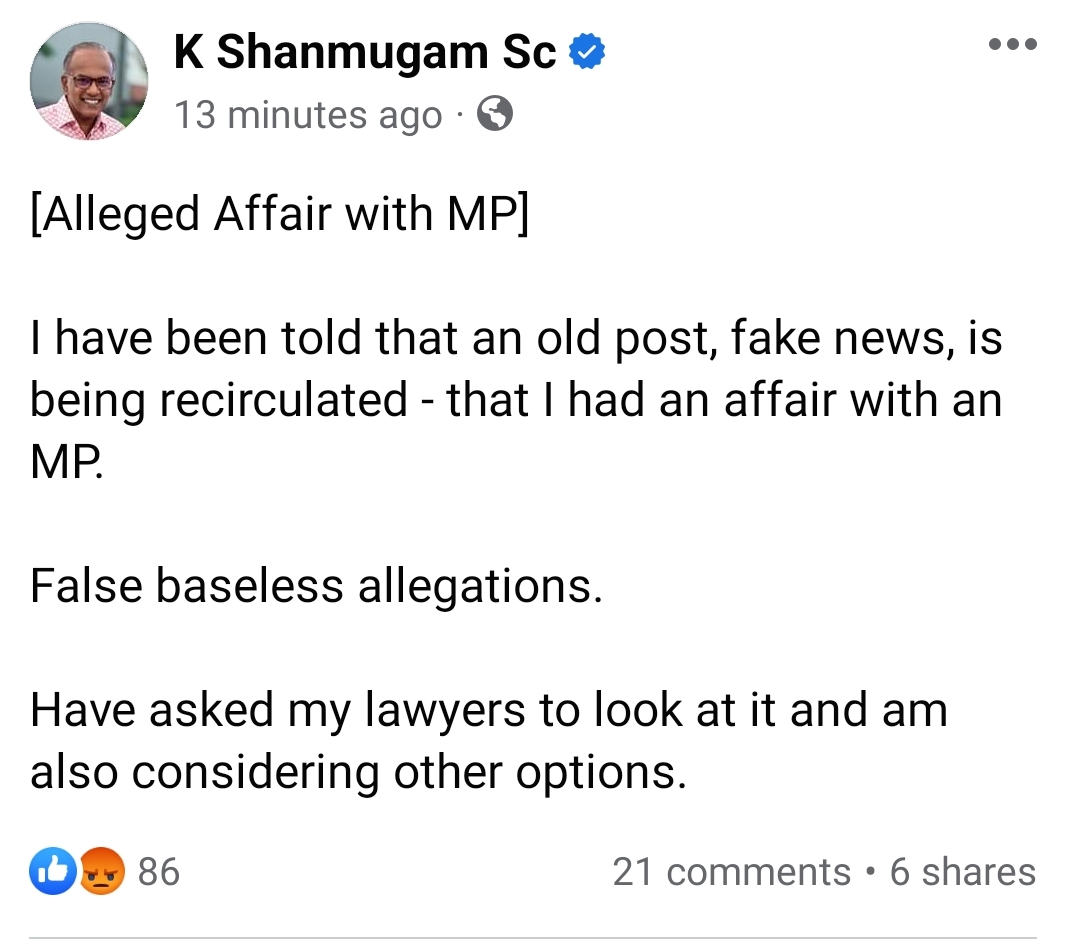Image resolution: width=1073 pixels, height=939 pixels.
Task: Open K Shanmugam's profile picture
Action: 89,82
